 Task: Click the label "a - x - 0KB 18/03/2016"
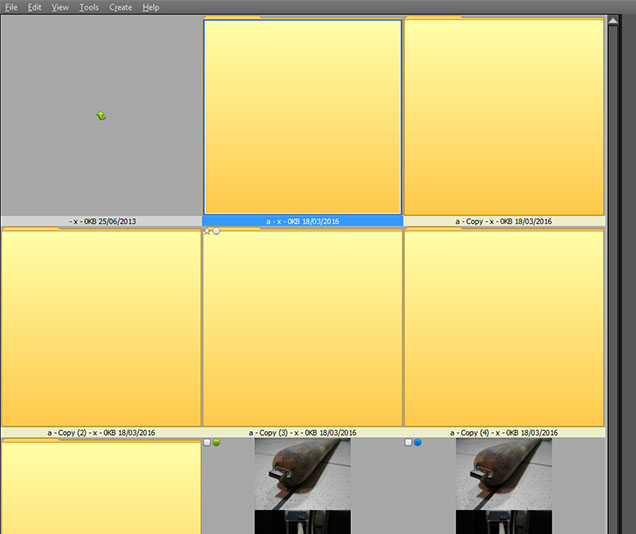pyautogui.click(x=303, y=221)
